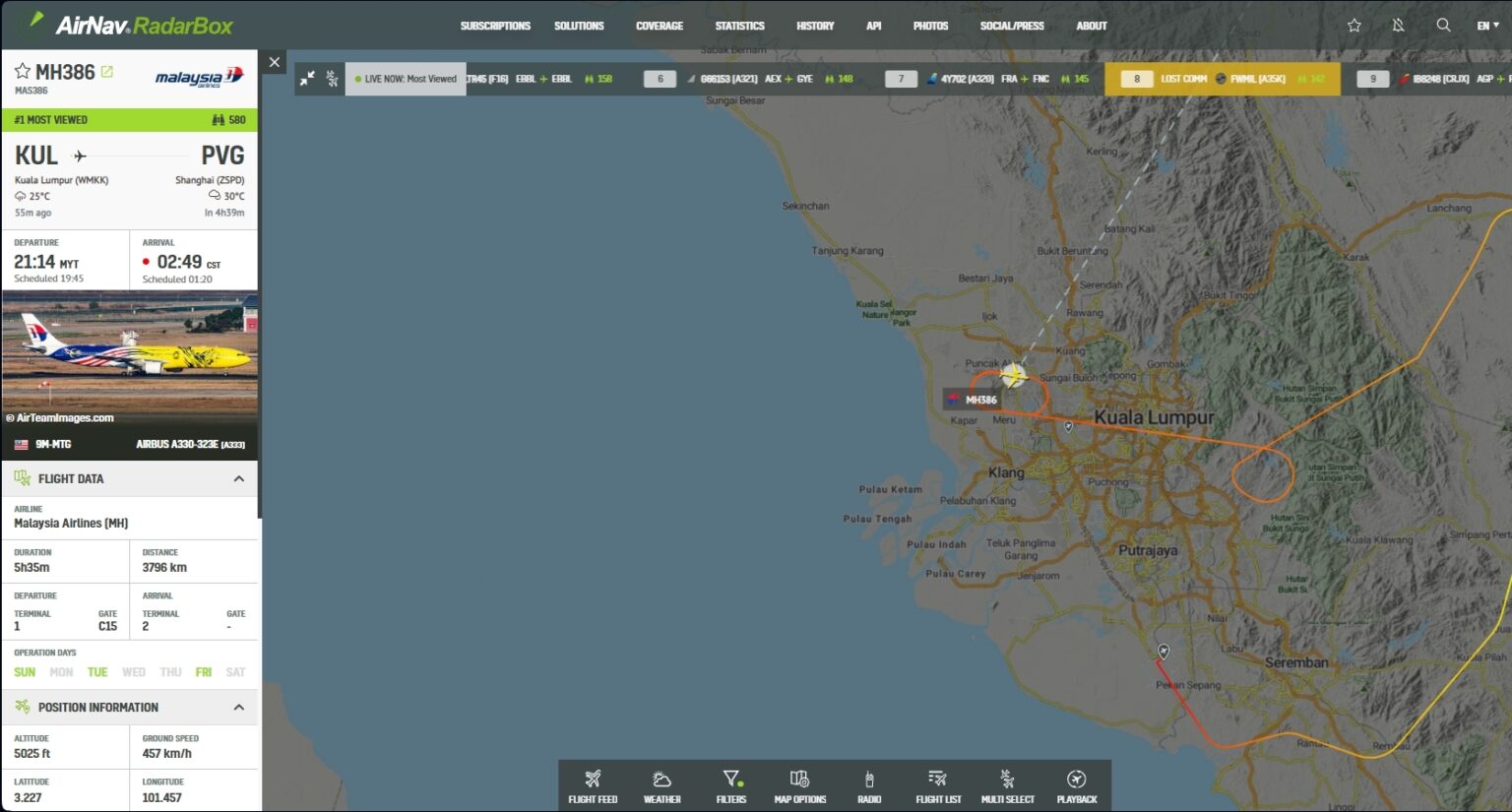
Task: Select the EBBL to EBBL F16 flight entry
Action: click(541, 79)
